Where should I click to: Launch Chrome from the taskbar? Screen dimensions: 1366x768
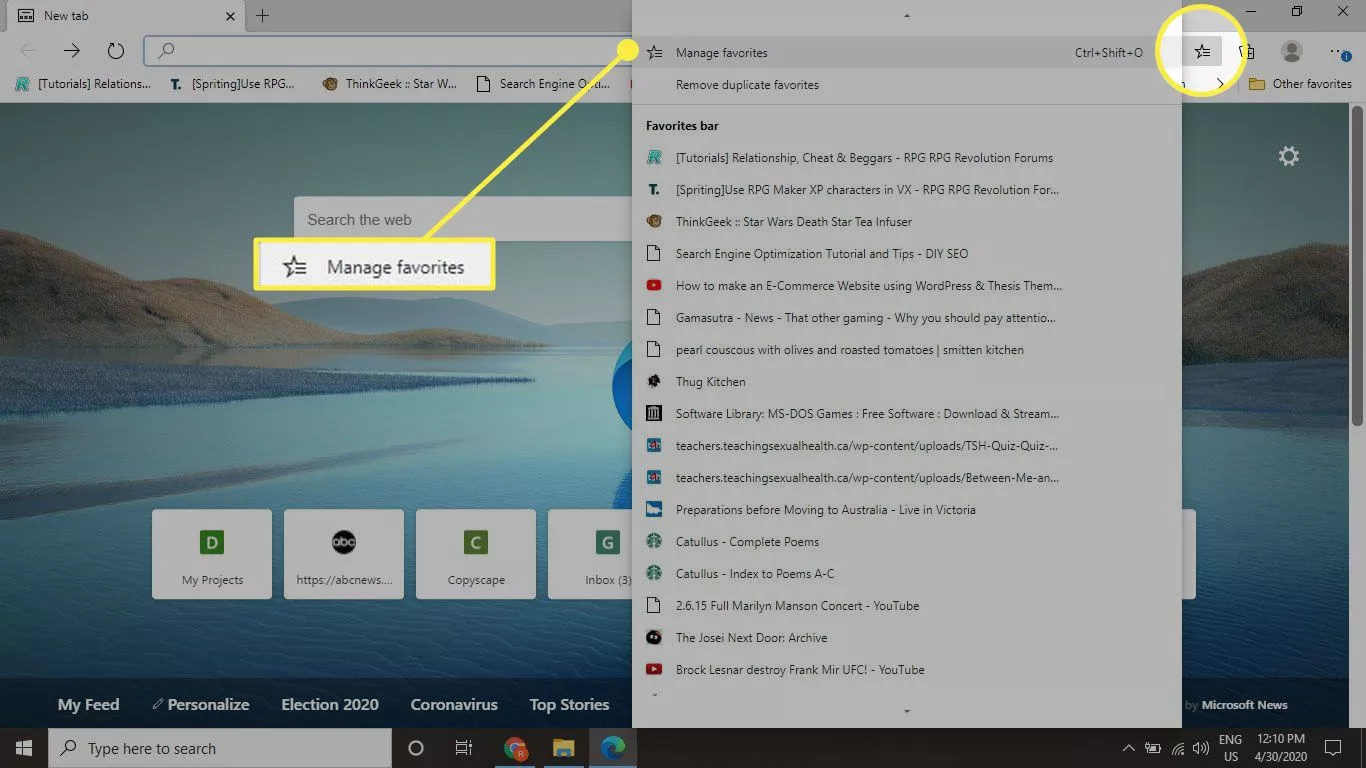[x=516, y=748]
